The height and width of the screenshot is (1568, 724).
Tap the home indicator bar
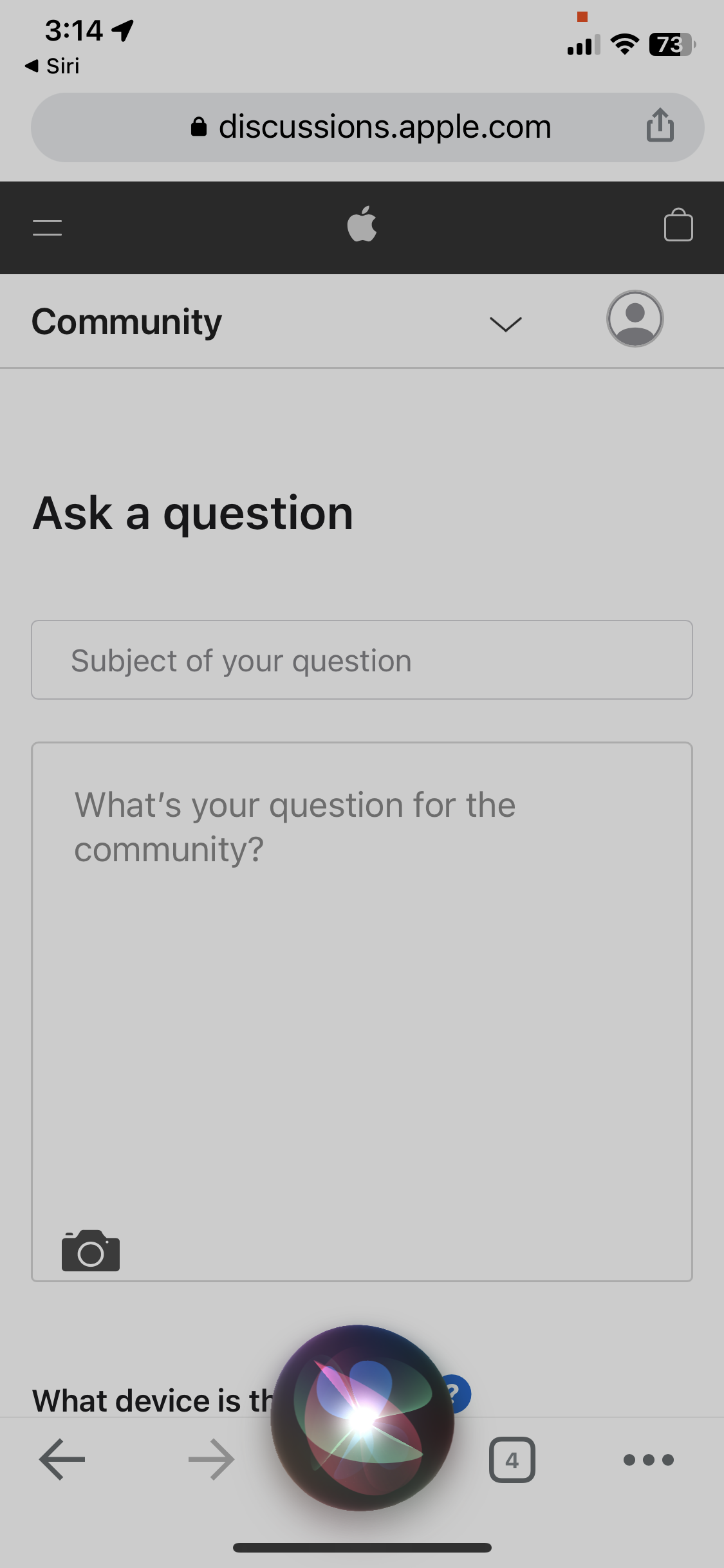(x=362, y=1547)
